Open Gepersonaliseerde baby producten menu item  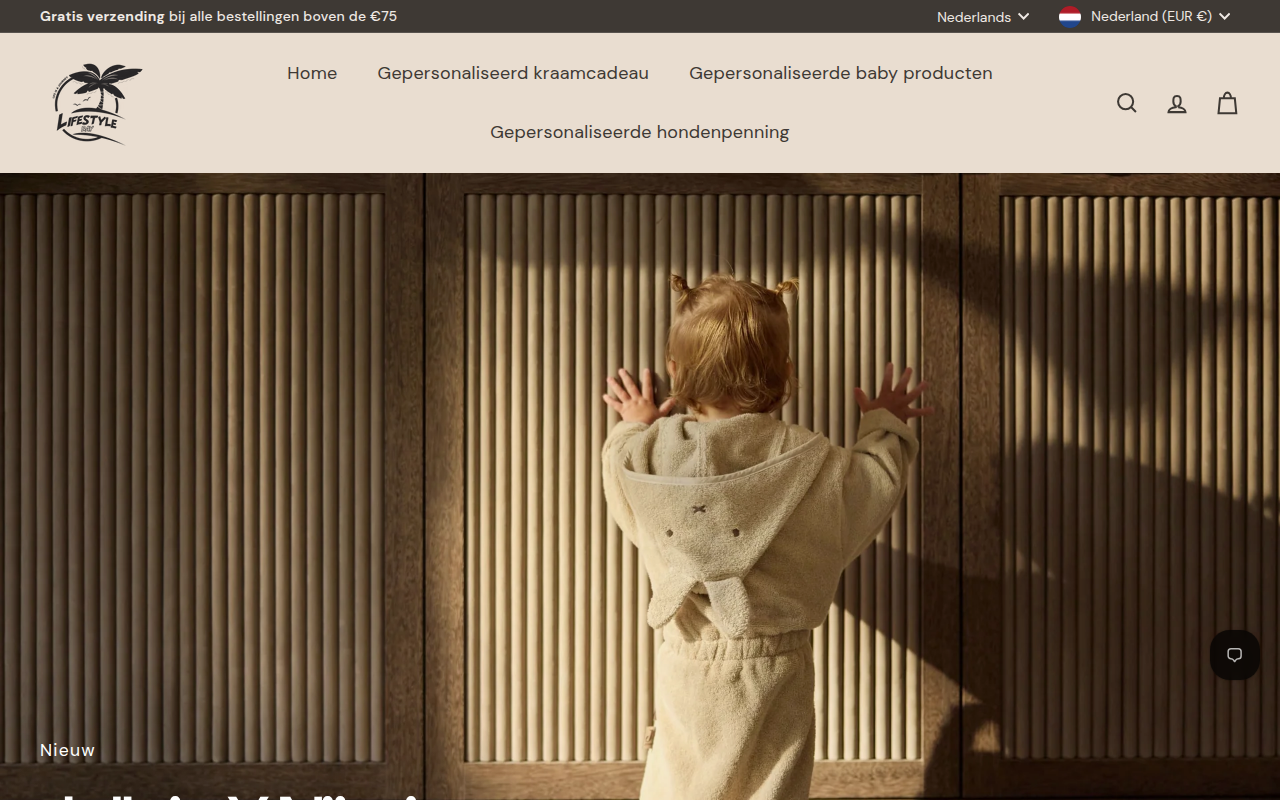841,73
